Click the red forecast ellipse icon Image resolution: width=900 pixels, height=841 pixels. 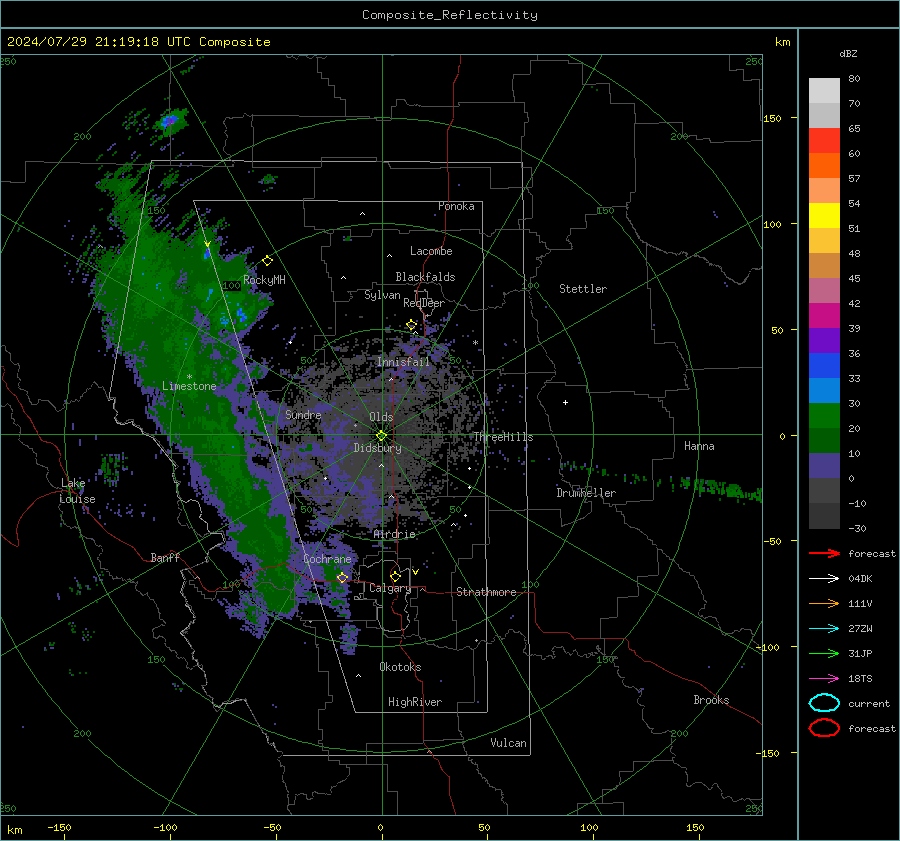pos(824,728)
